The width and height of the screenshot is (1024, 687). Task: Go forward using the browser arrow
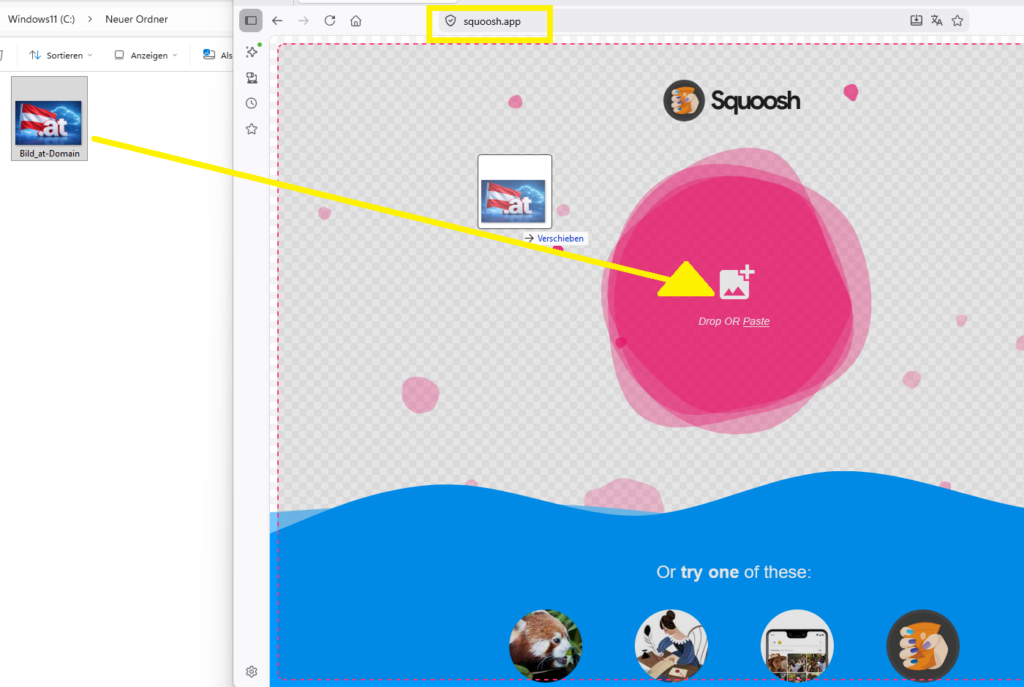click(x=303, y=21)
